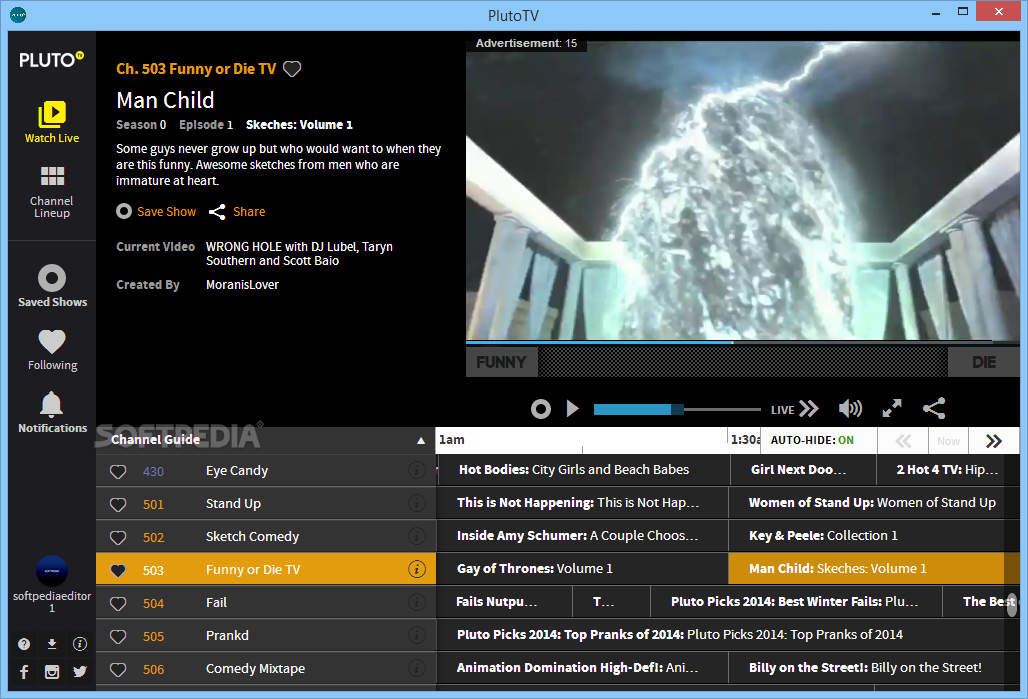Open the Channel Lineup grid
This screenshot has height=699, width=1028.
52,191
